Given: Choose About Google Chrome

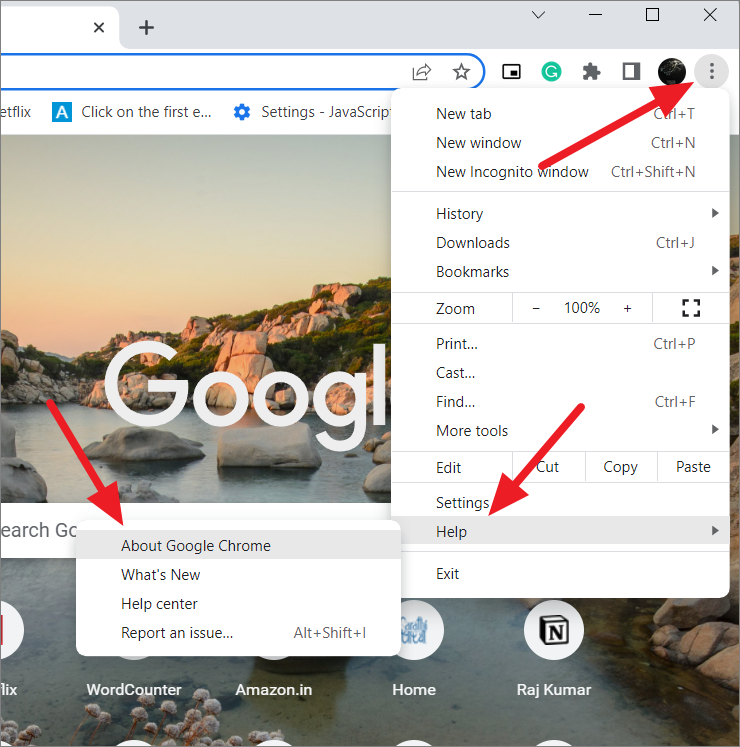Looking at the screenshot, I should click(x=238, y=546).
